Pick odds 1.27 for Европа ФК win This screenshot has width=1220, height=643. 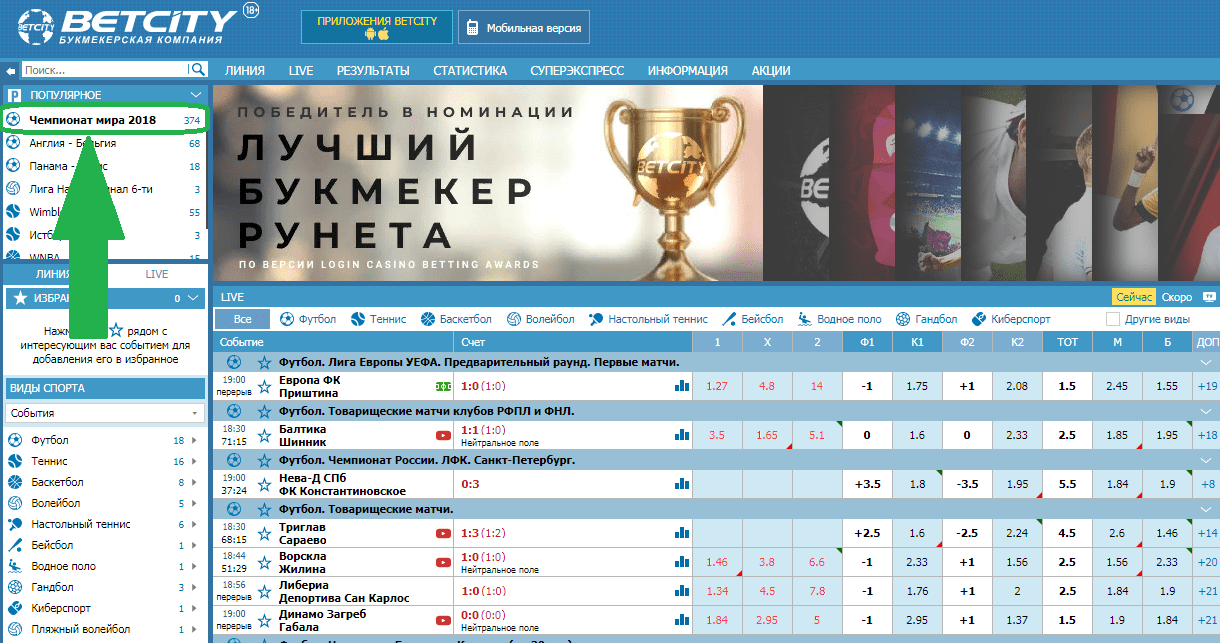(717, 386)
